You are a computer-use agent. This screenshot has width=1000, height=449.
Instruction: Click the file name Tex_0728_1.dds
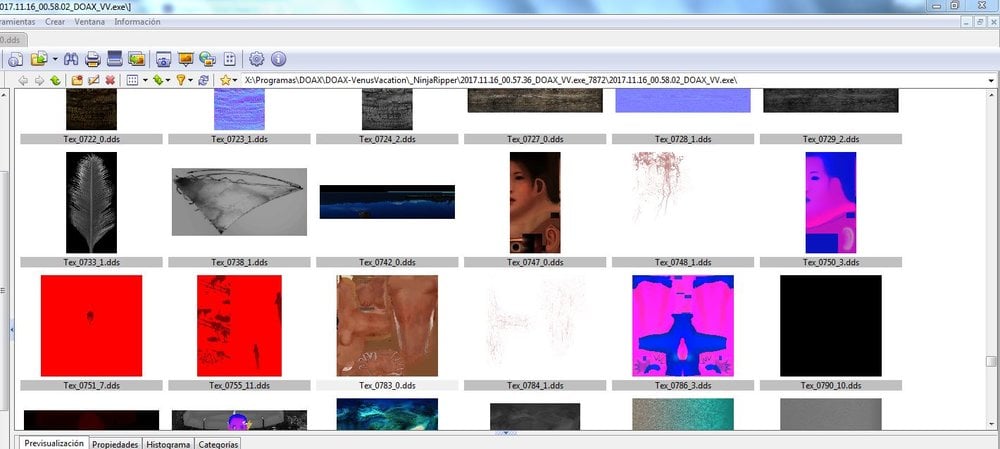683,139
